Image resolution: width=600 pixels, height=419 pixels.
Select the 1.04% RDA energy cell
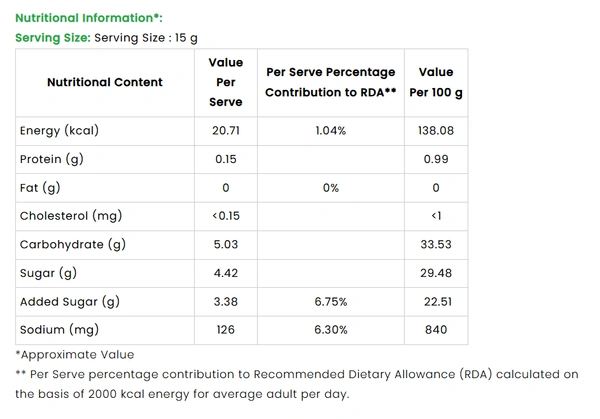[330, 131]
